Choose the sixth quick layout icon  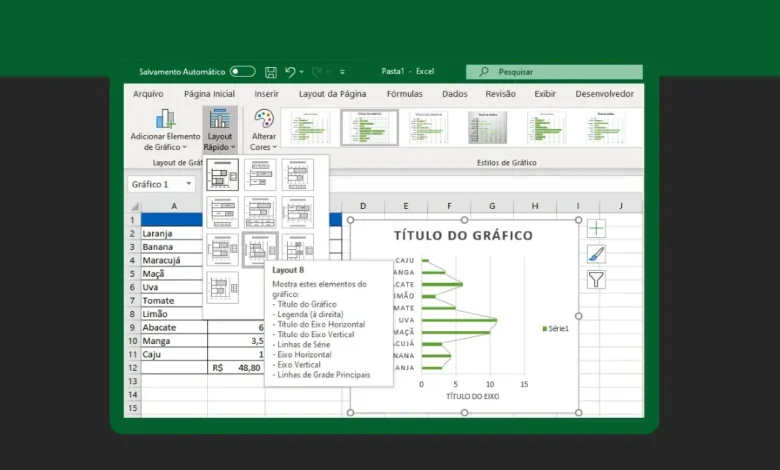click(x=297, y=212)
